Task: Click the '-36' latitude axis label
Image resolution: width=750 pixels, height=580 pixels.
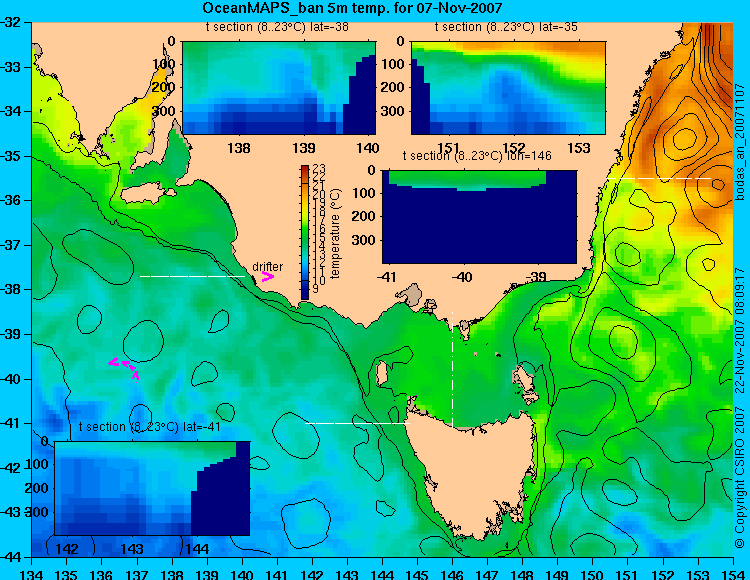Action: pyautogui.click(x=10, y=200)
